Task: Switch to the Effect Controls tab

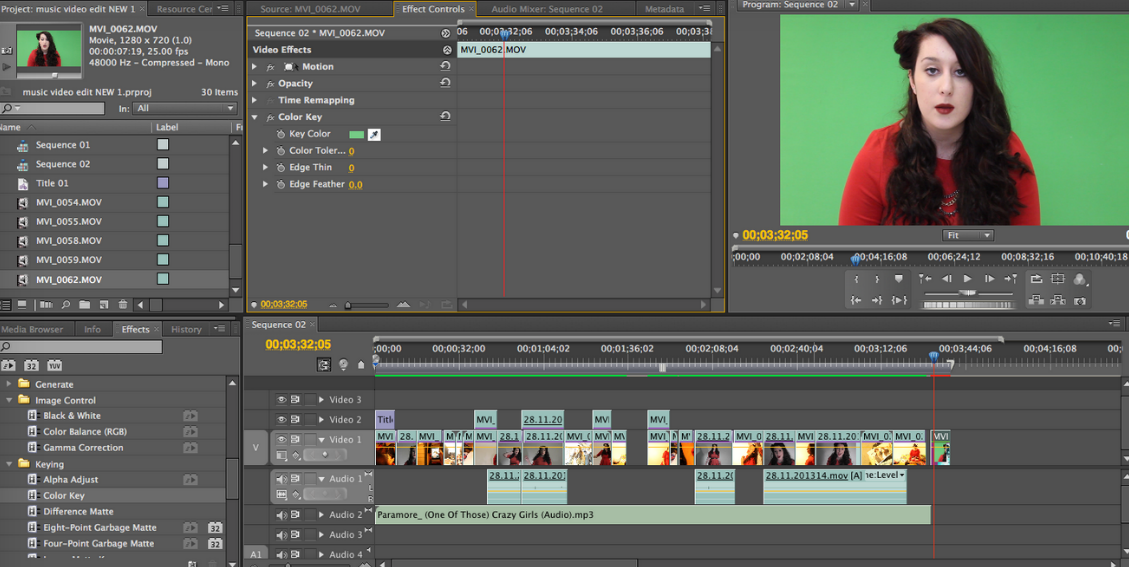Action: (x=433, y=9)
